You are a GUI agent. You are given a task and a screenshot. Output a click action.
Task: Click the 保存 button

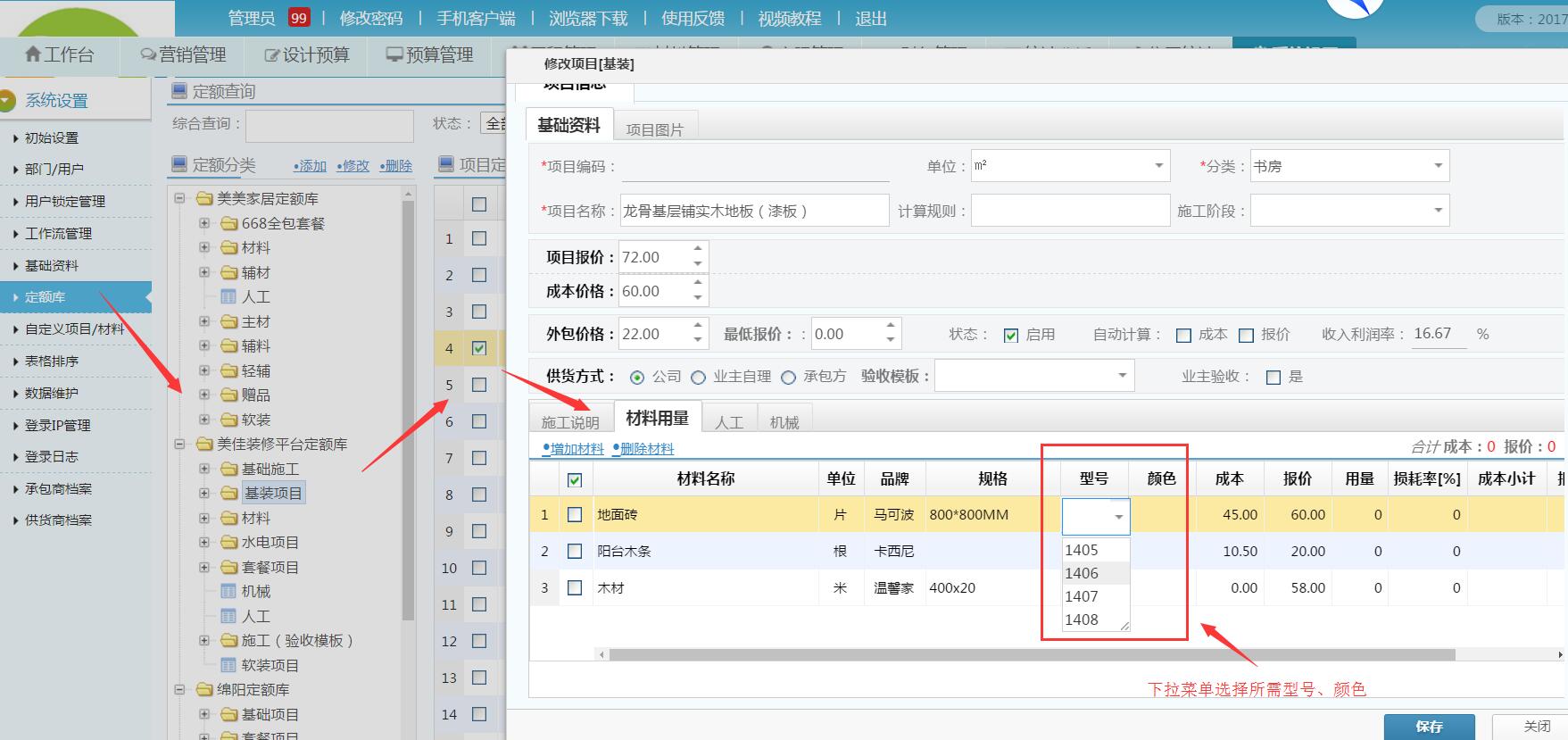[x=1428, y=726]
